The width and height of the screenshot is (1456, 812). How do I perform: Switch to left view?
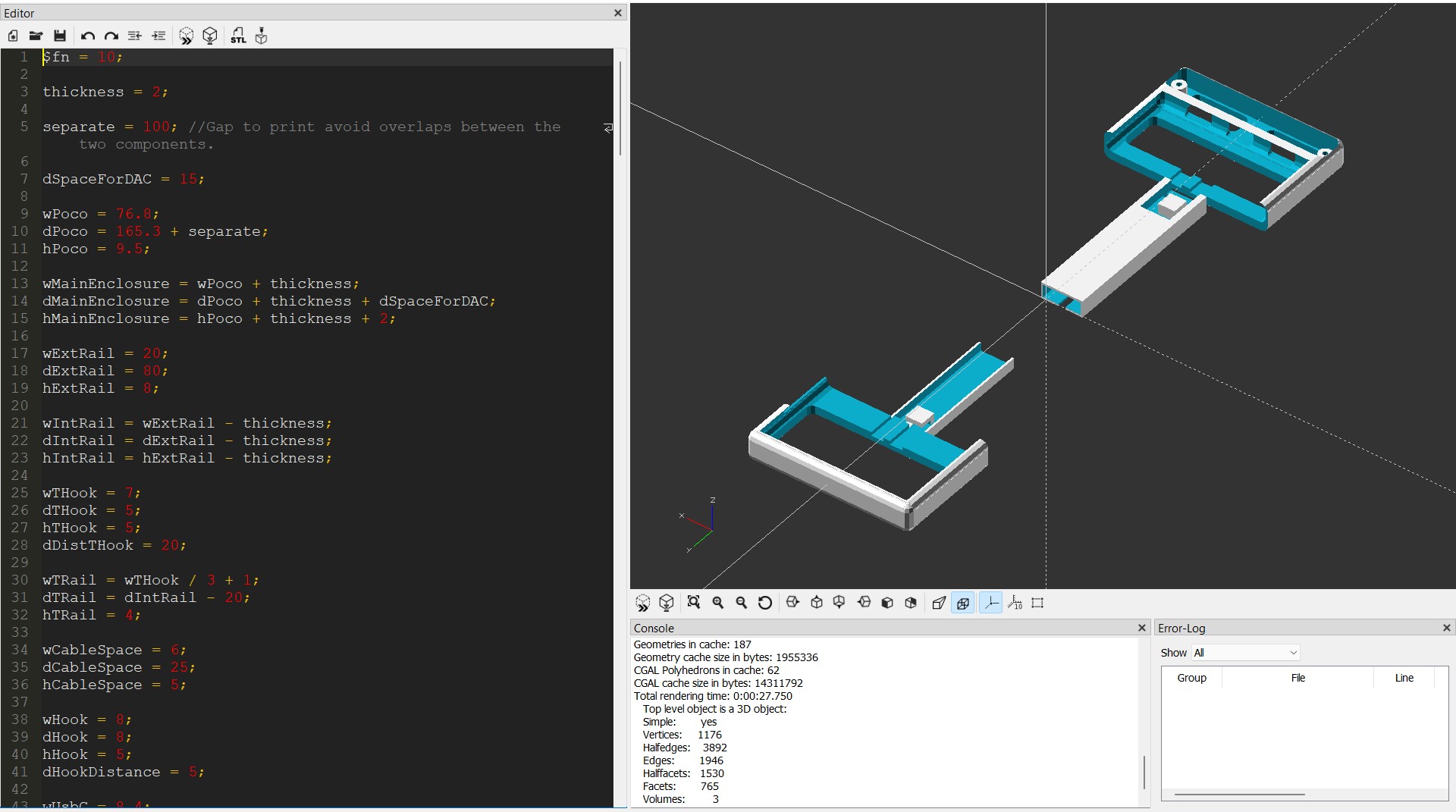click(x=864, y=603)
